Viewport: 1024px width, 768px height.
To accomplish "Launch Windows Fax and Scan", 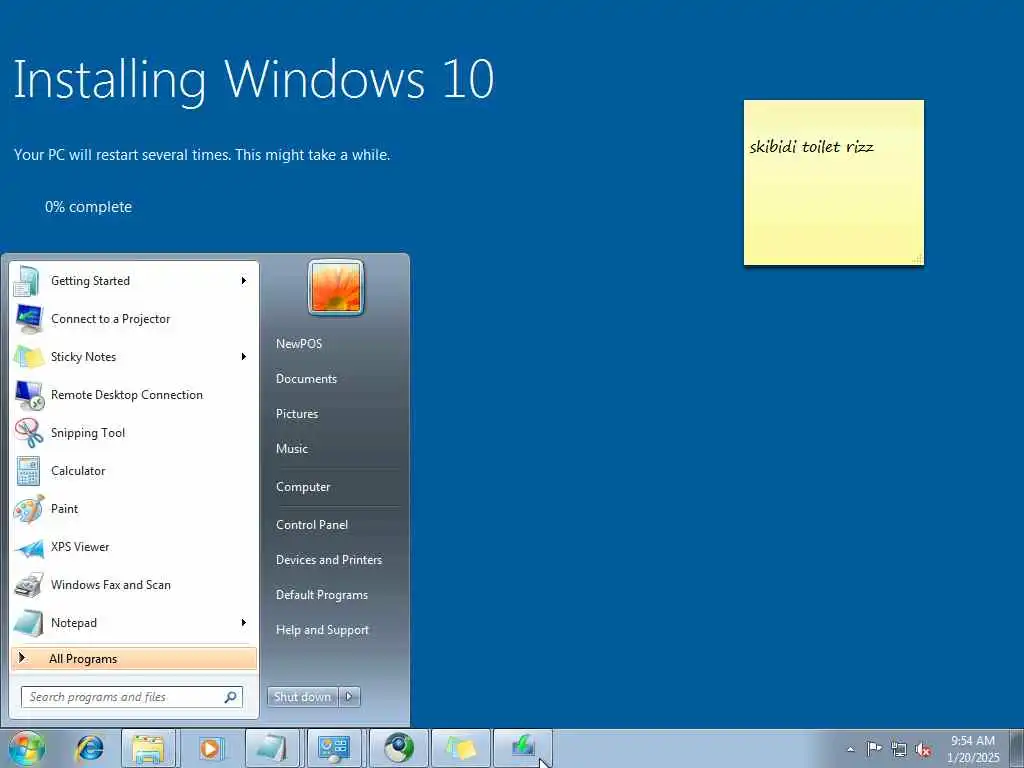I will [x=134, y=584].
